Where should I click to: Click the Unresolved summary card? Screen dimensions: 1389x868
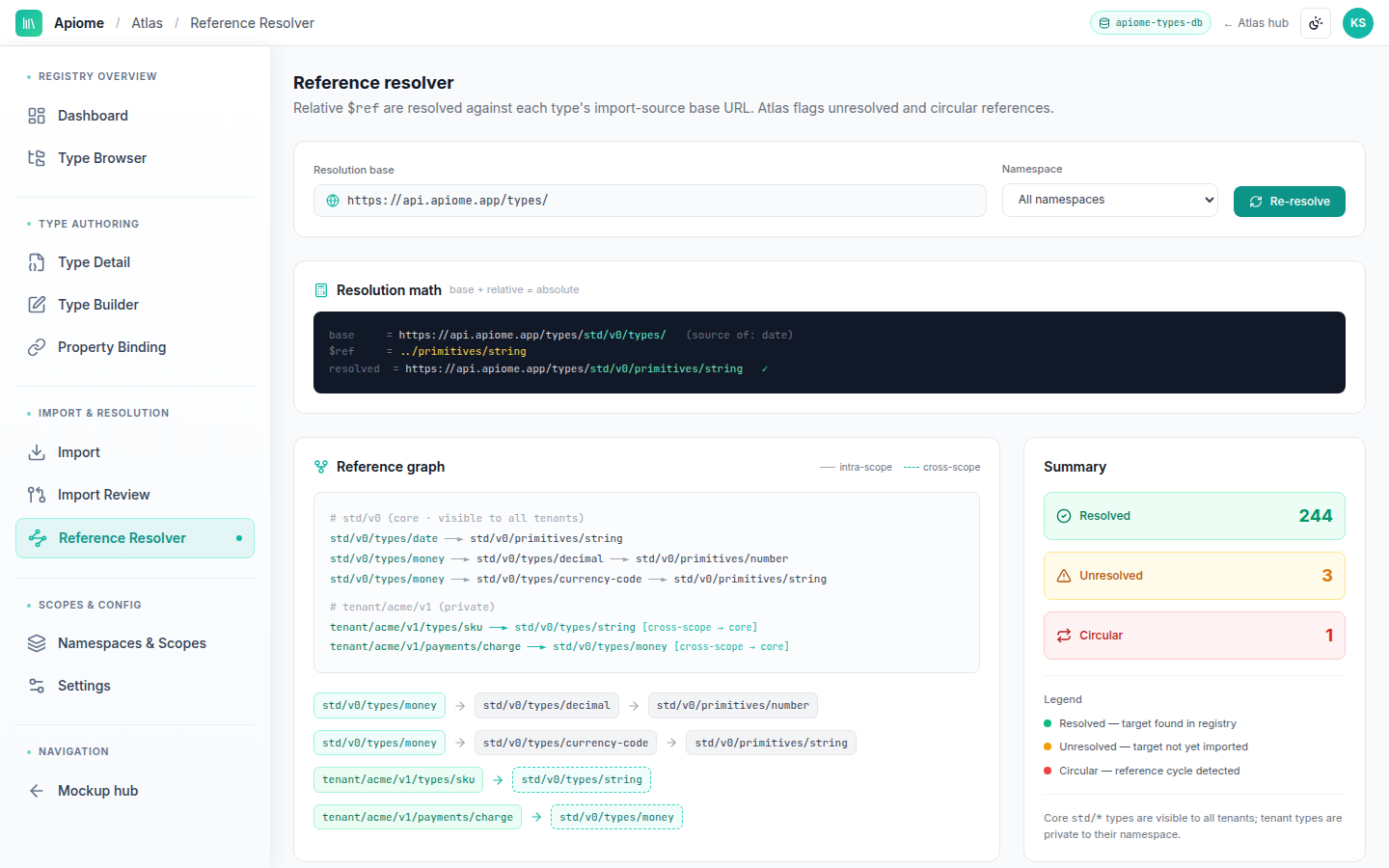click(1194, 576)
